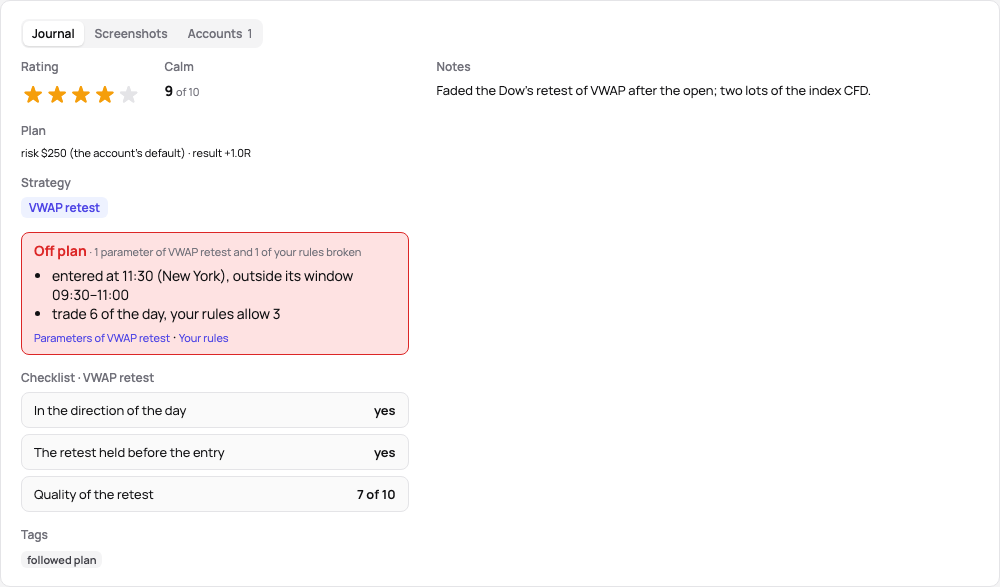Image resolution: width=1000 pixels, height=587 pixels.
Task: Click the fourth gold star
Action: [x=105, y=95]
